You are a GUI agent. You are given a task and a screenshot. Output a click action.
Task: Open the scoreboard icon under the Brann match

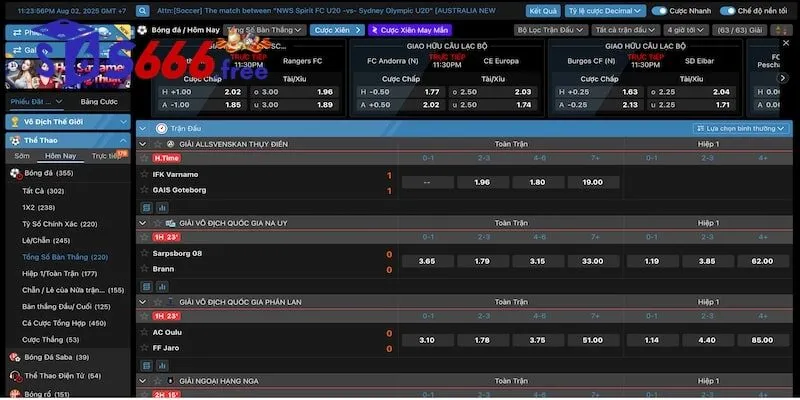click(146, 287)
